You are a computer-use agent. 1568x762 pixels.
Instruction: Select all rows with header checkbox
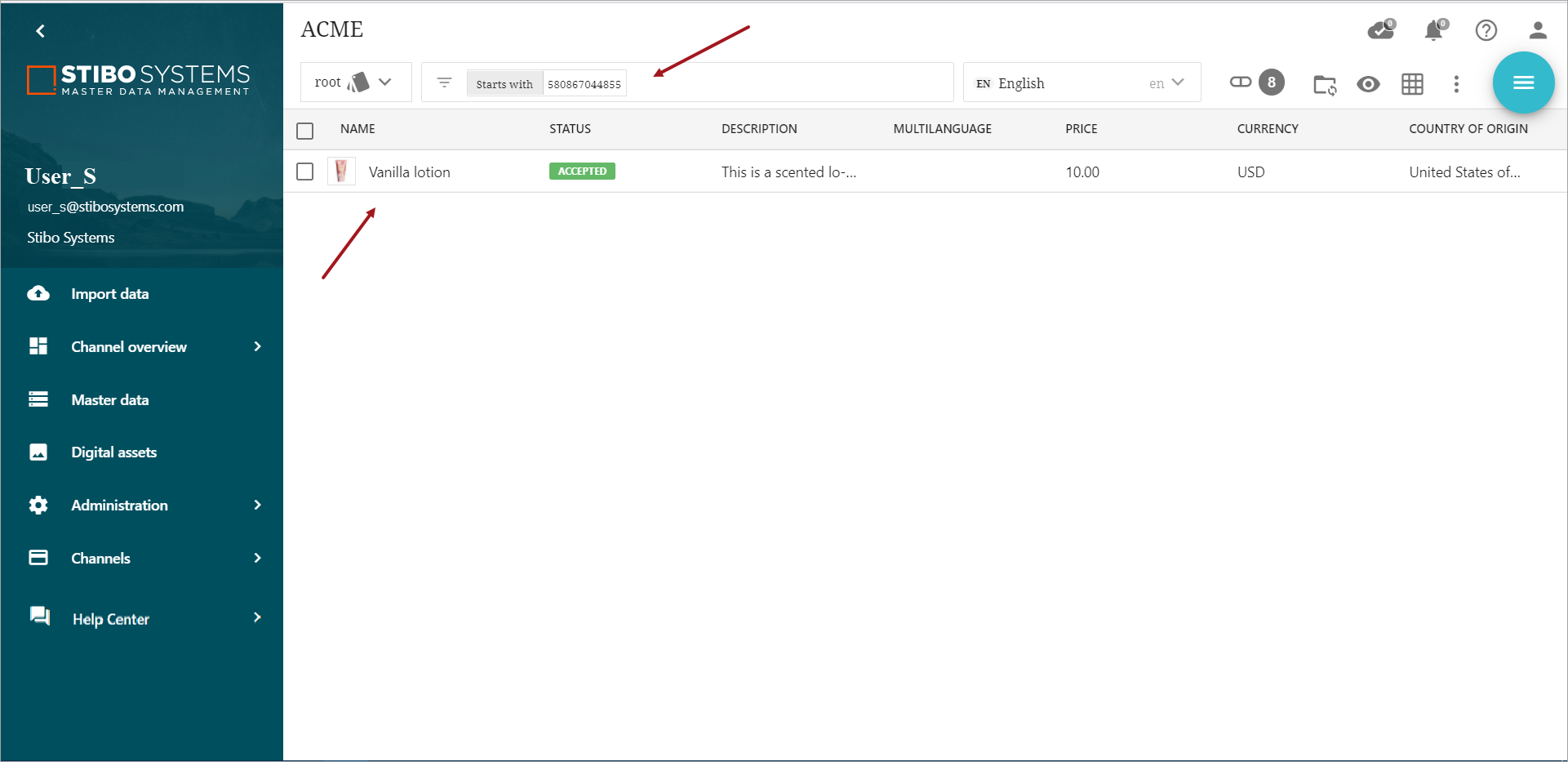pyautogui.click(x=305, y=131)
